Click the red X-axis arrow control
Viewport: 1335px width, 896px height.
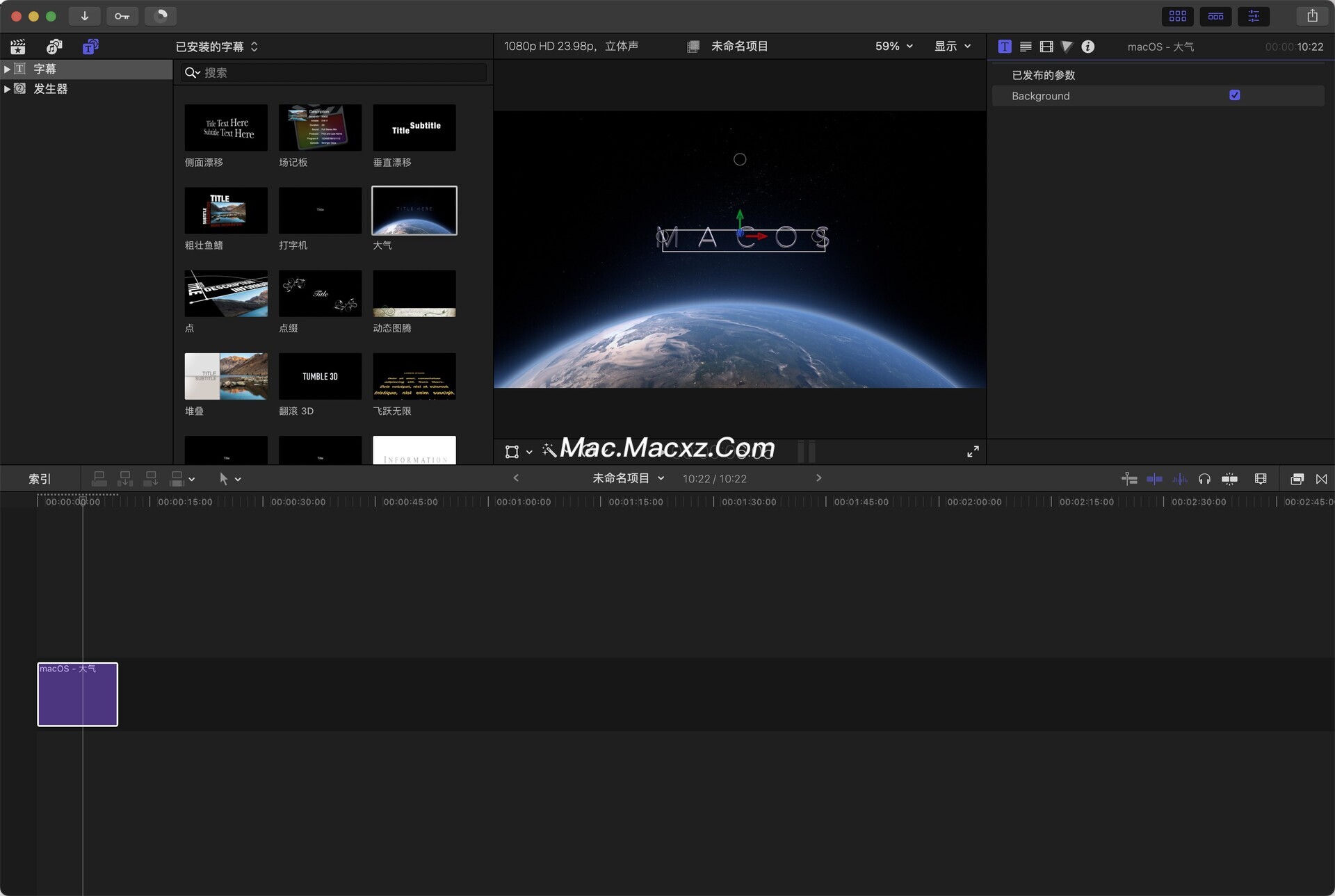pos(756,236)
